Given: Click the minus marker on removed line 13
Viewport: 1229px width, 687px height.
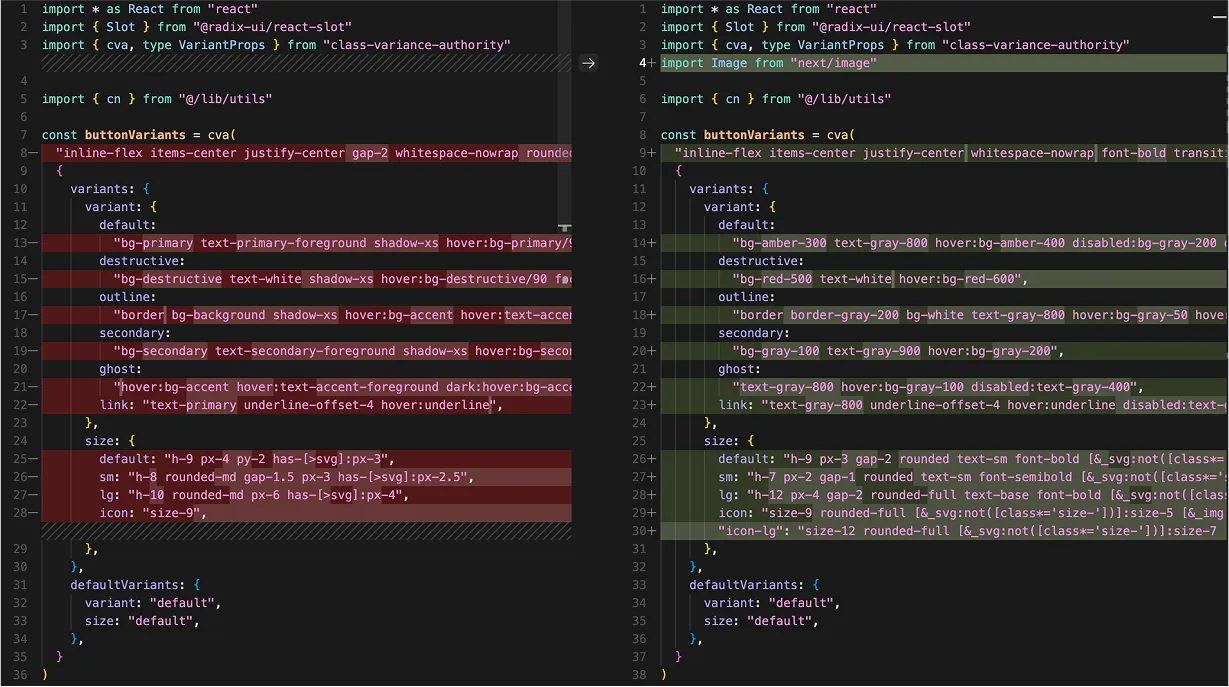Looking at the screenshot, I should (x=33, y=243).
